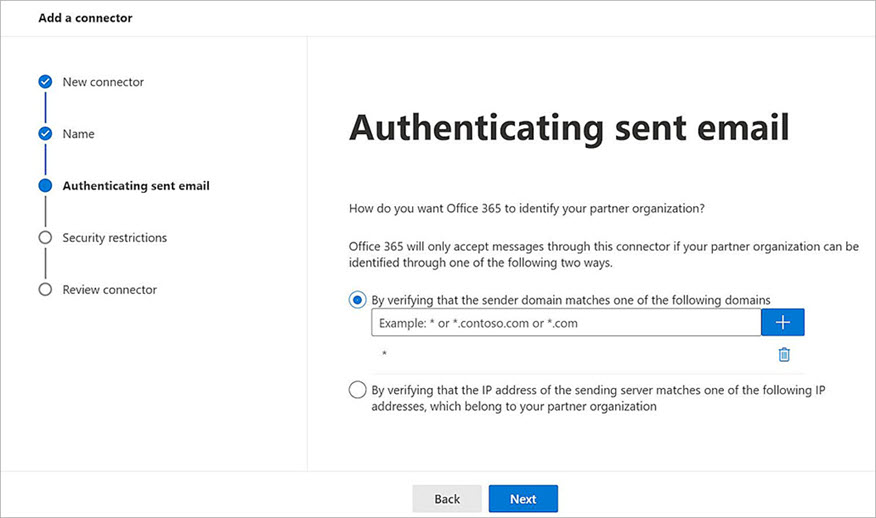Open the Review connector step label

point(109,290)
